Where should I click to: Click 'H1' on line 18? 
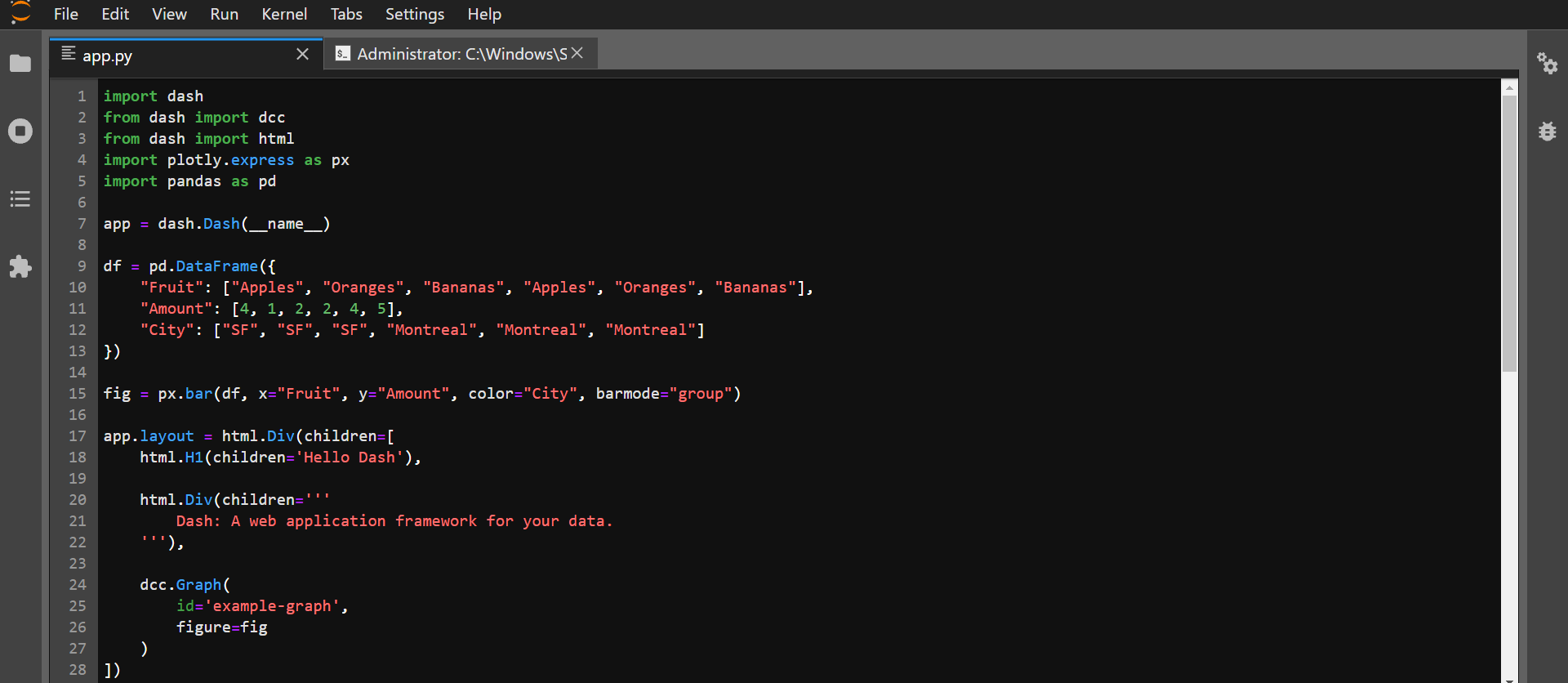pos(194,457)
